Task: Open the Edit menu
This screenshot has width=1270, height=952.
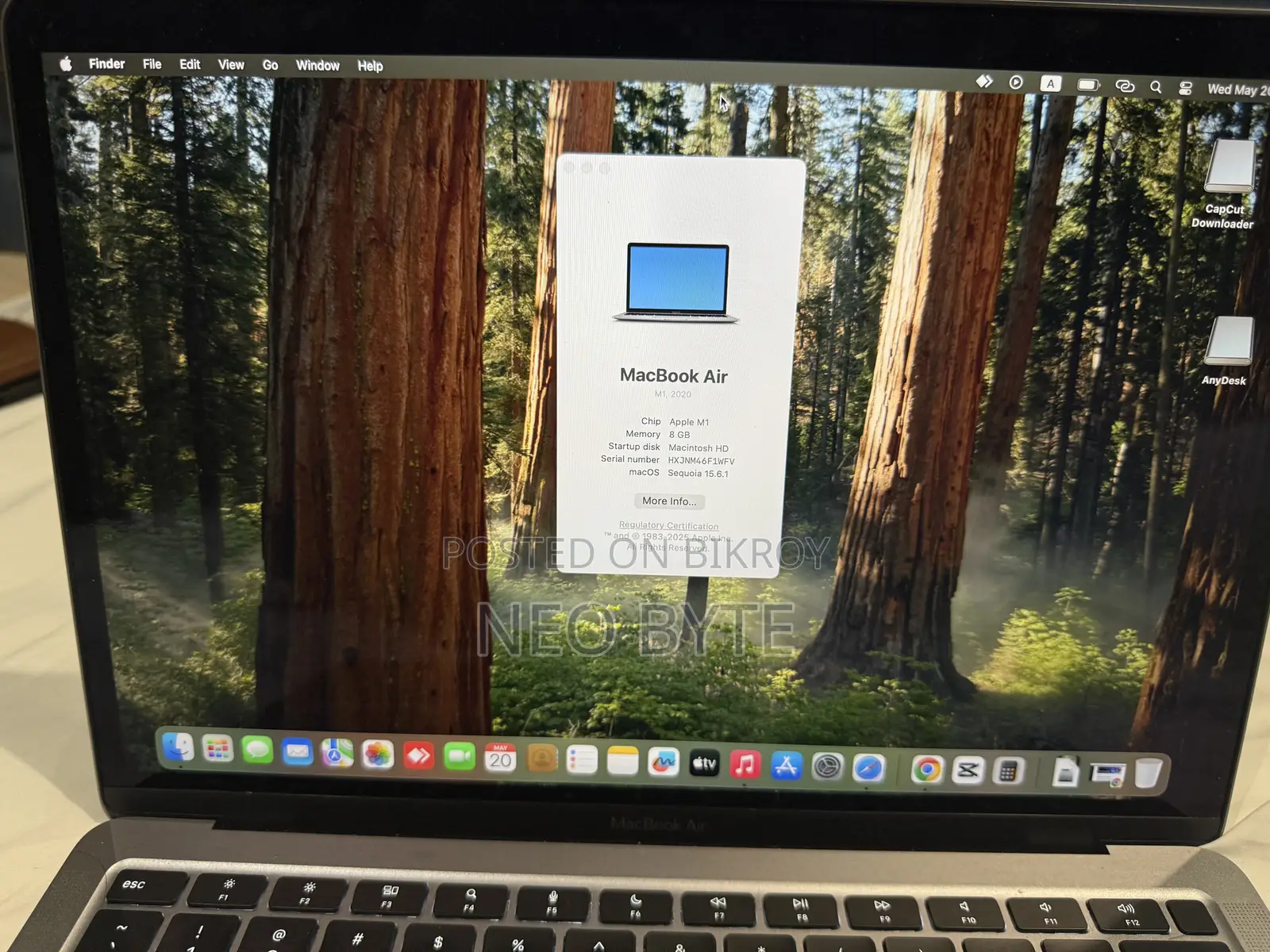Action: [190, 64]
